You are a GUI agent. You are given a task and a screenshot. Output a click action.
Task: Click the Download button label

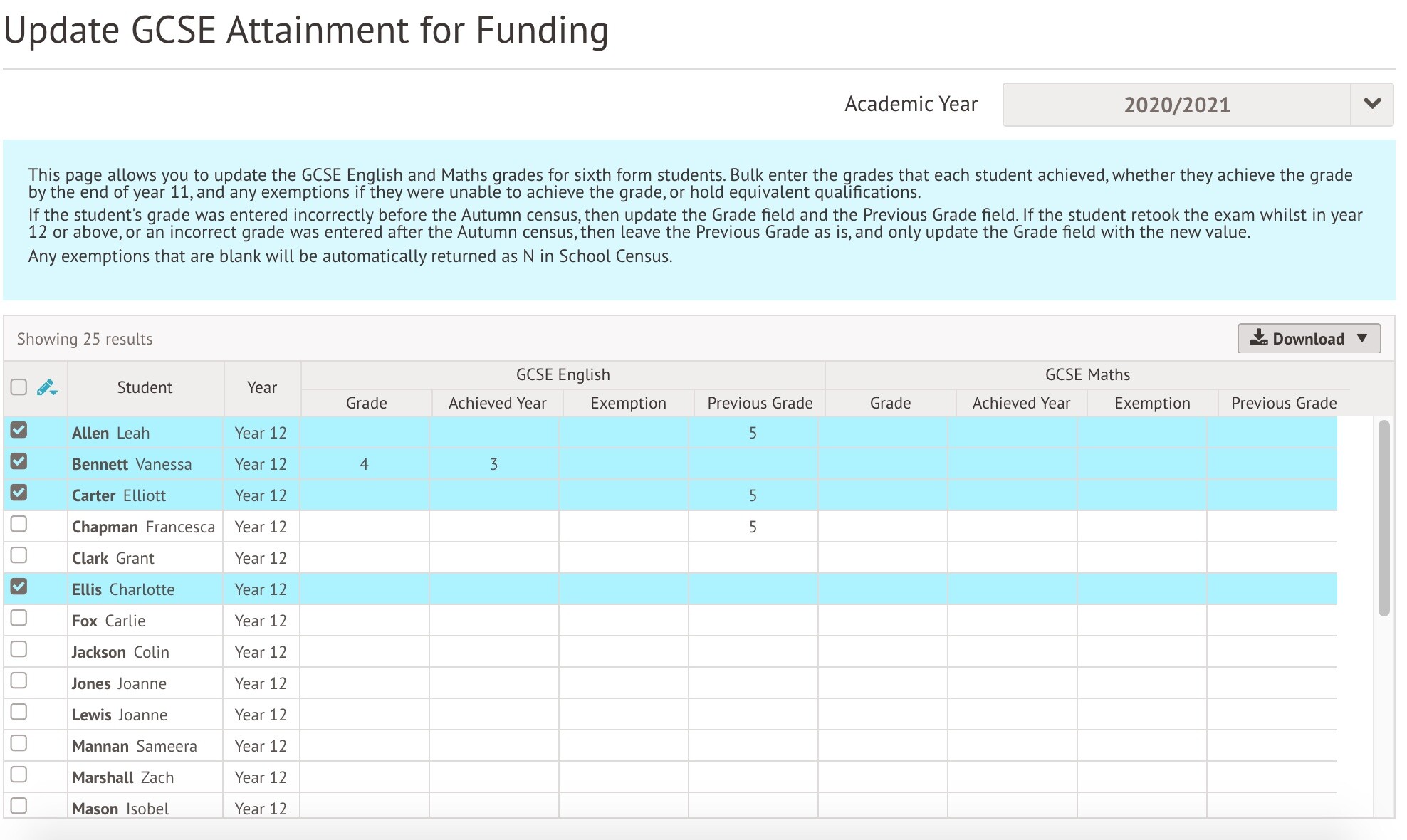pyautogui.click(x=1308, y=339)
